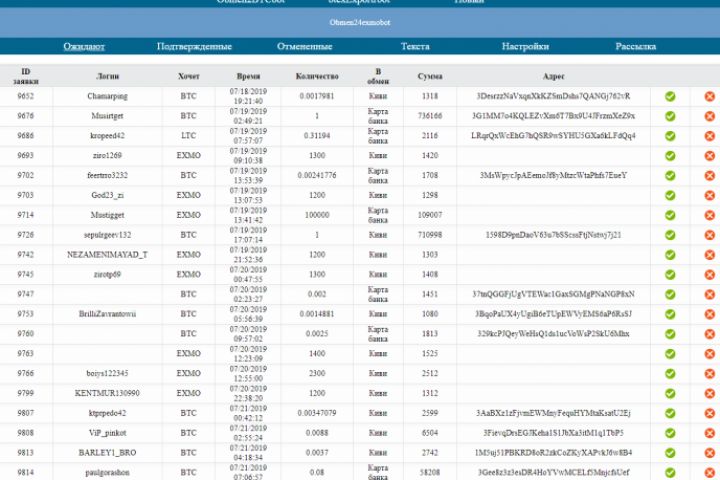Approve request 9676 from Musirtget

pyautogui.click(x=670, y=116)
